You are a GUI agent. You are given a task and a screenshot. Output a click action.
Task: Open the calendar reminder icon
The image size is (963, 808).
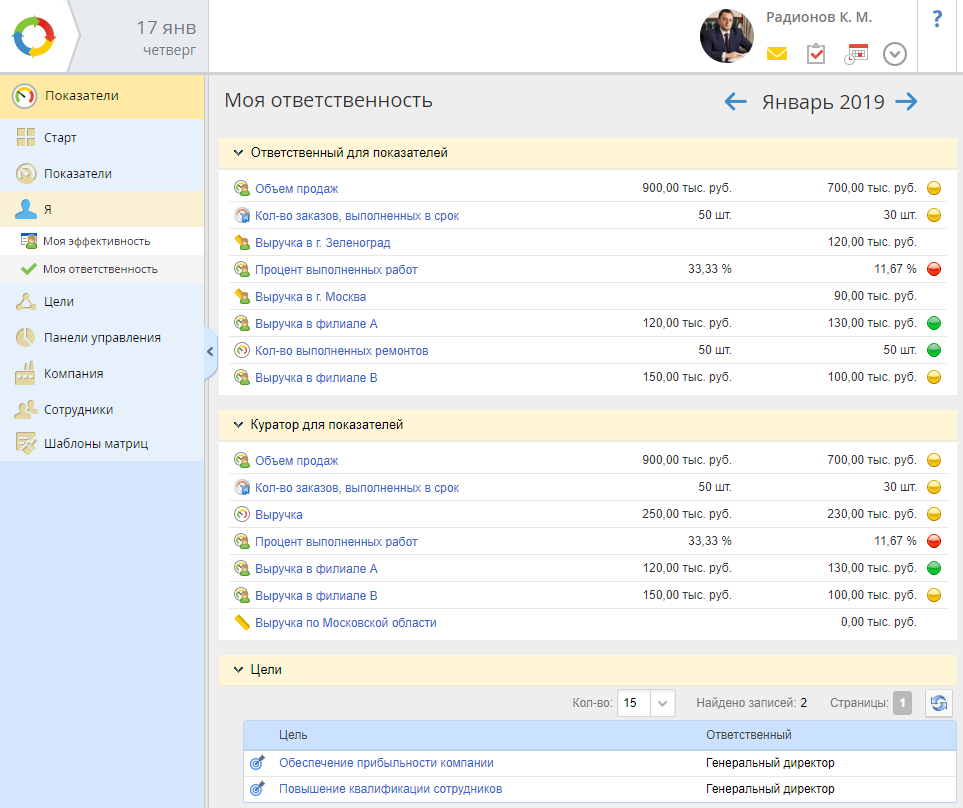tap(856, 54)
